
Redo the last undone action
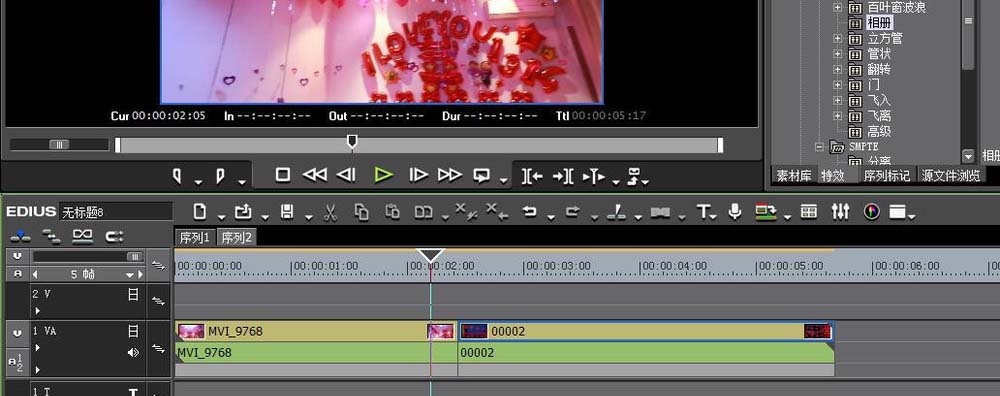(x=573, y=212)
